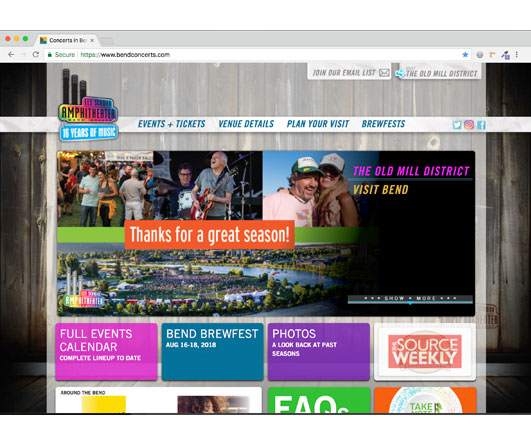Click The Old Mill District slideshow link

tap(411, 171)
